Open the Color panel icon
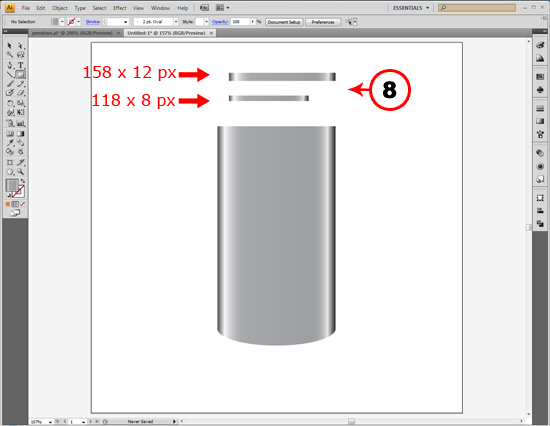This screenshot has height=426, width=550. click(x=540, y=45)
